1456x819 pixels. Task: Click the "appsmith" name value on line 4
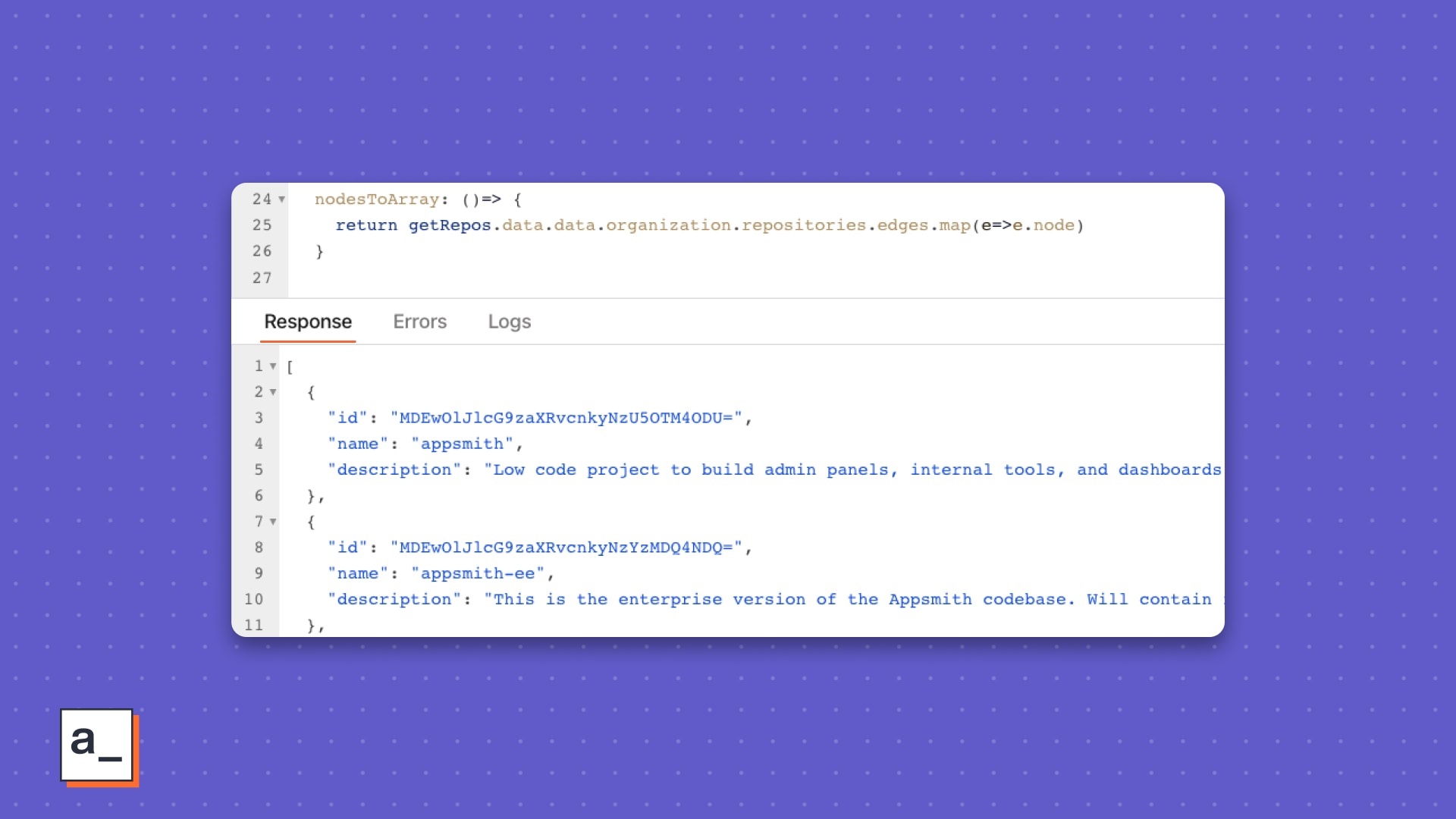[x=462, y=444]
